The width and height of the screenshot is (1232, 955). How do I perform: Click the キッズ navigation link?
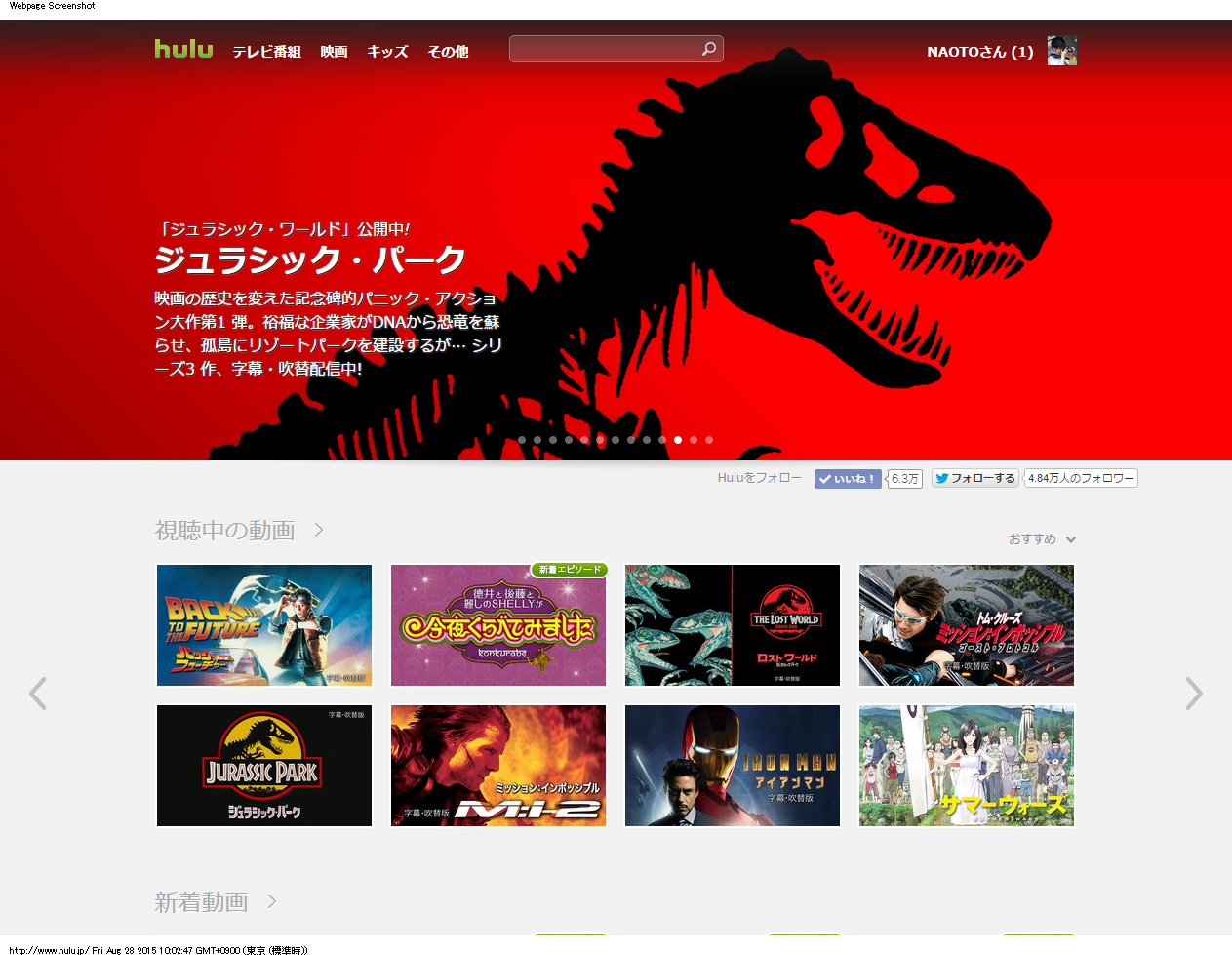(x=387, y=52)
